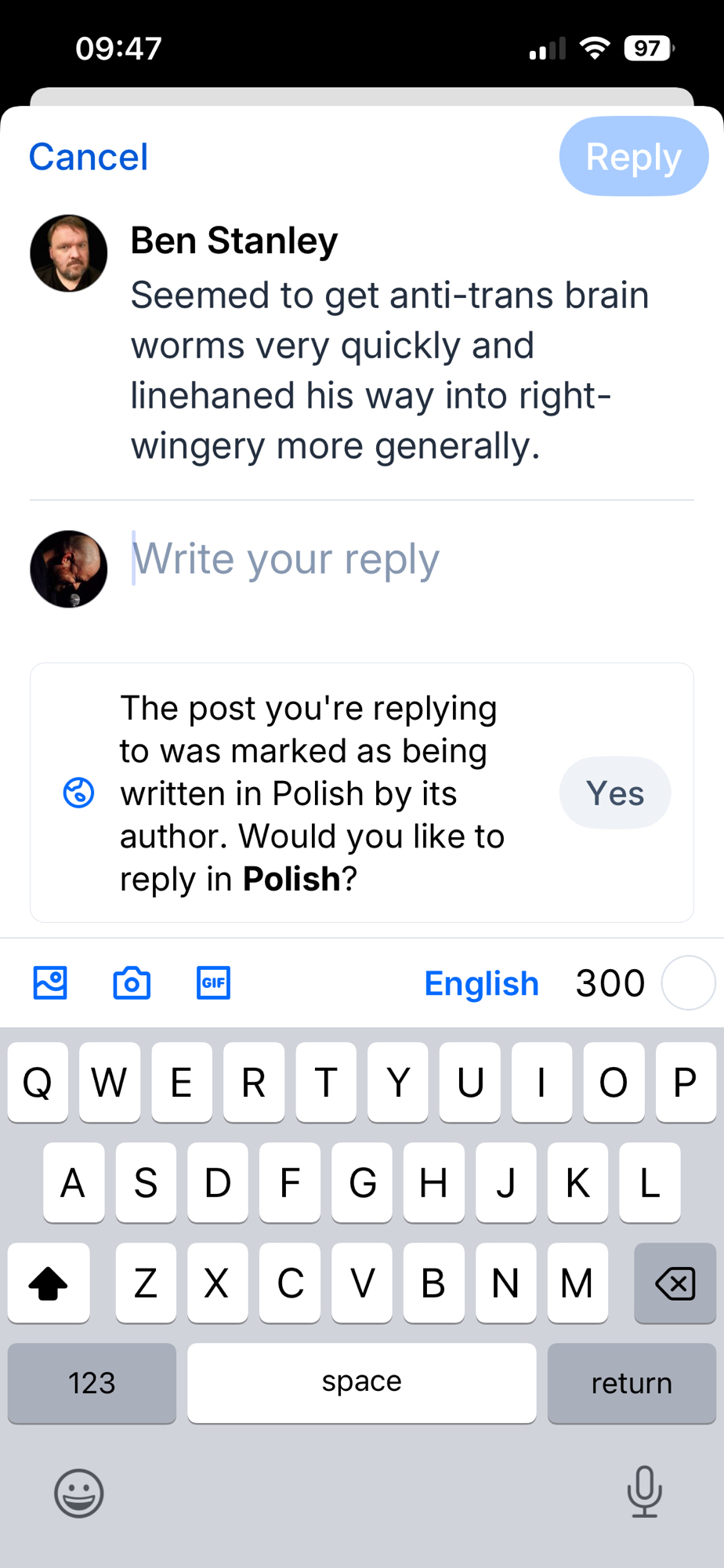The image size is (724, 1568).
Task: Switch to the 123 numeric keyboard
Action: point(92,1383)
